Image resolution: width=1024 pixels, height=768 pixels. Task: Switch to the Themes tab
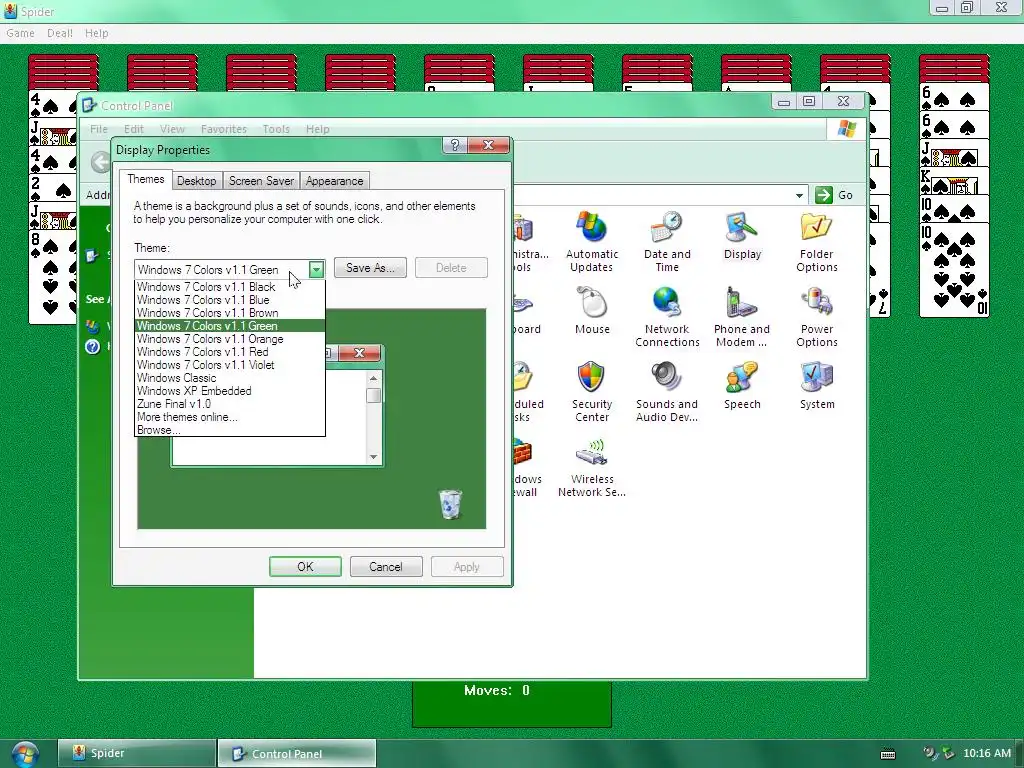tap(146, 180)
